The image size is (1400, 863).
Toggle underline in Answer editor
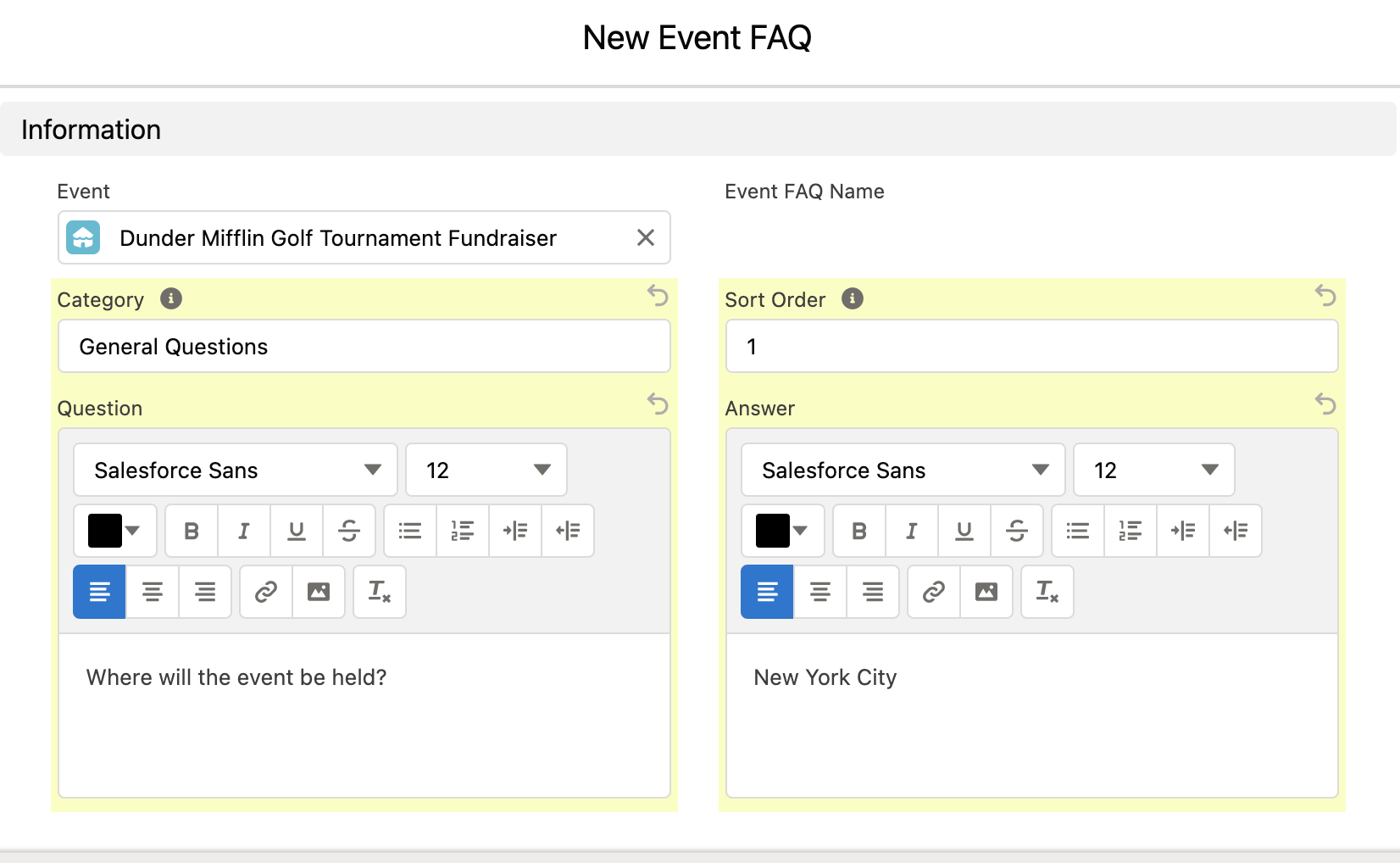click(x=964, y=531)
